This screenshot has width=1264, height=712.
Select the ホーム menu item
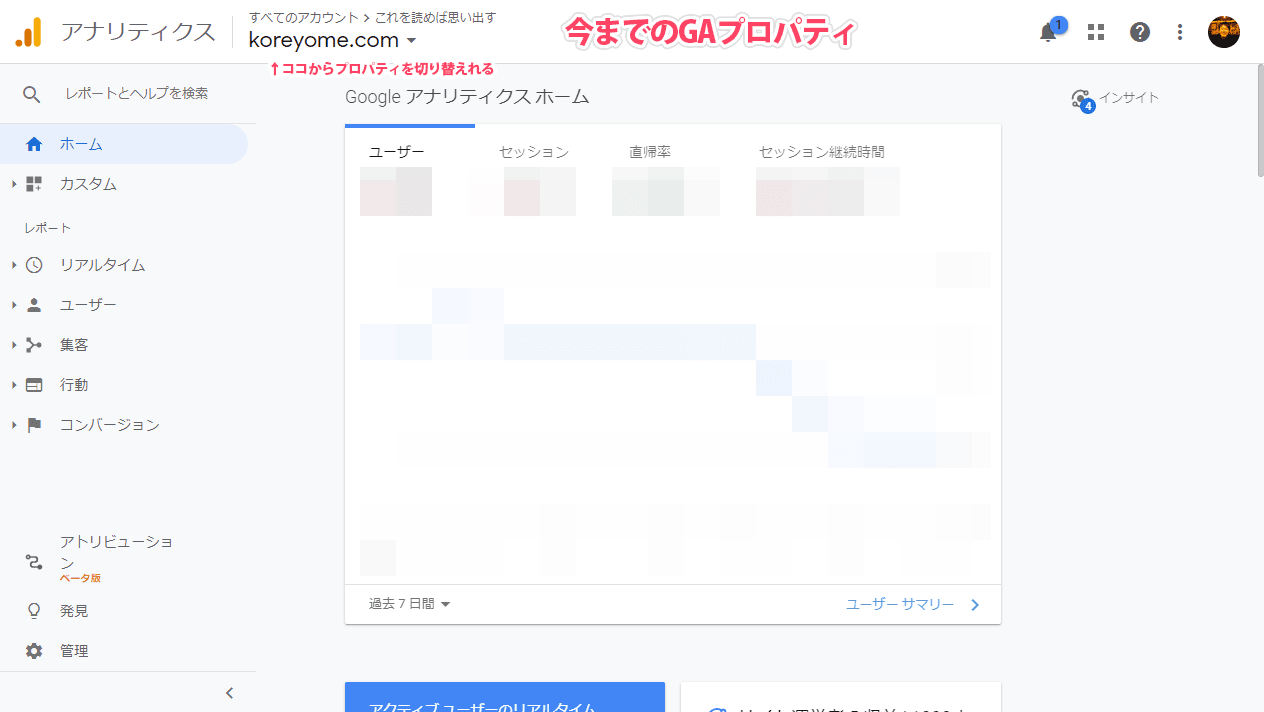pos(124,144)
